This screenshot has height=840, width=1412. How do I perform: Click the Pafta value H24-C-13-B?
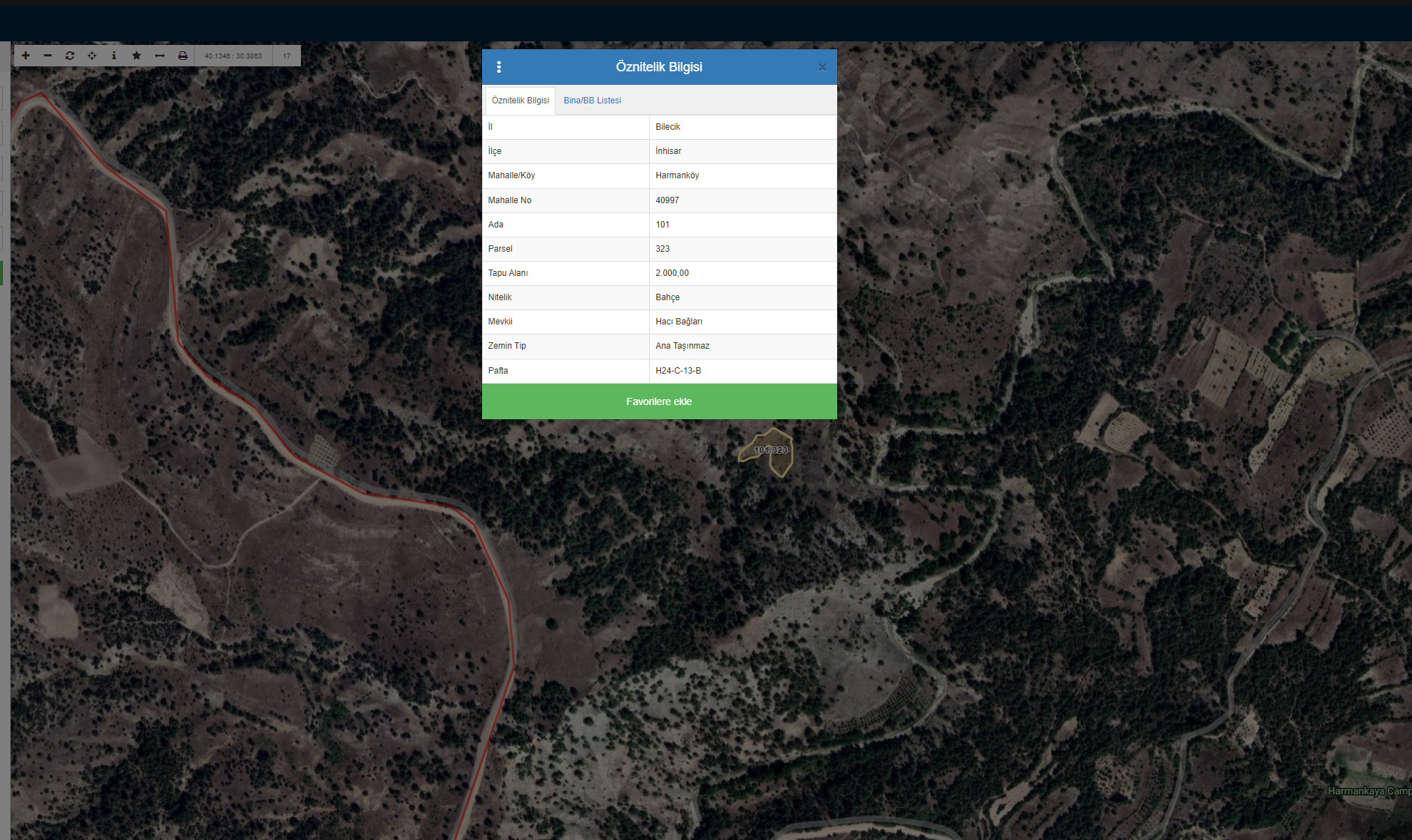678,371
